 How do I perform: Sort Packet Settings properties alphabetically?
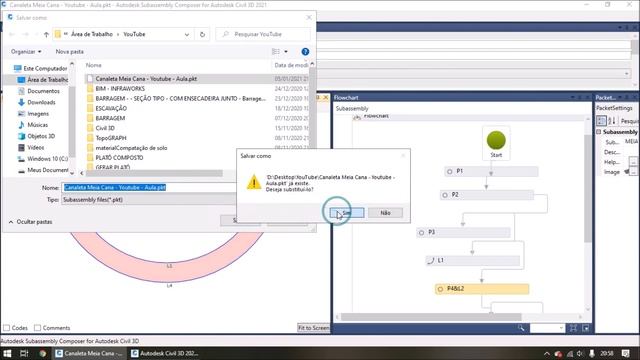[611, 121]
